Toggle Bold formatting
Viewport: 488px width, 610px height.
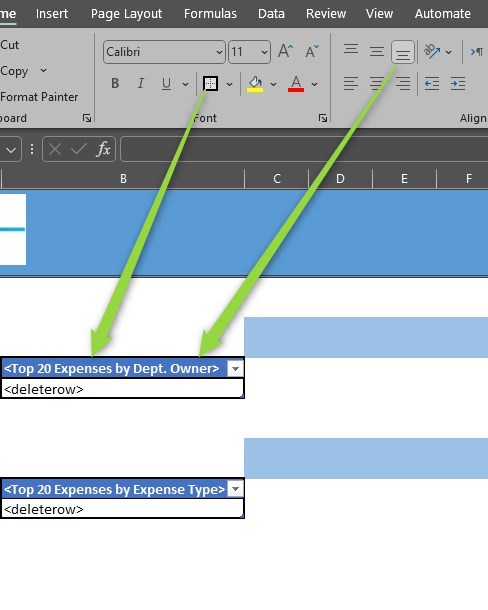tap(115, 83)
